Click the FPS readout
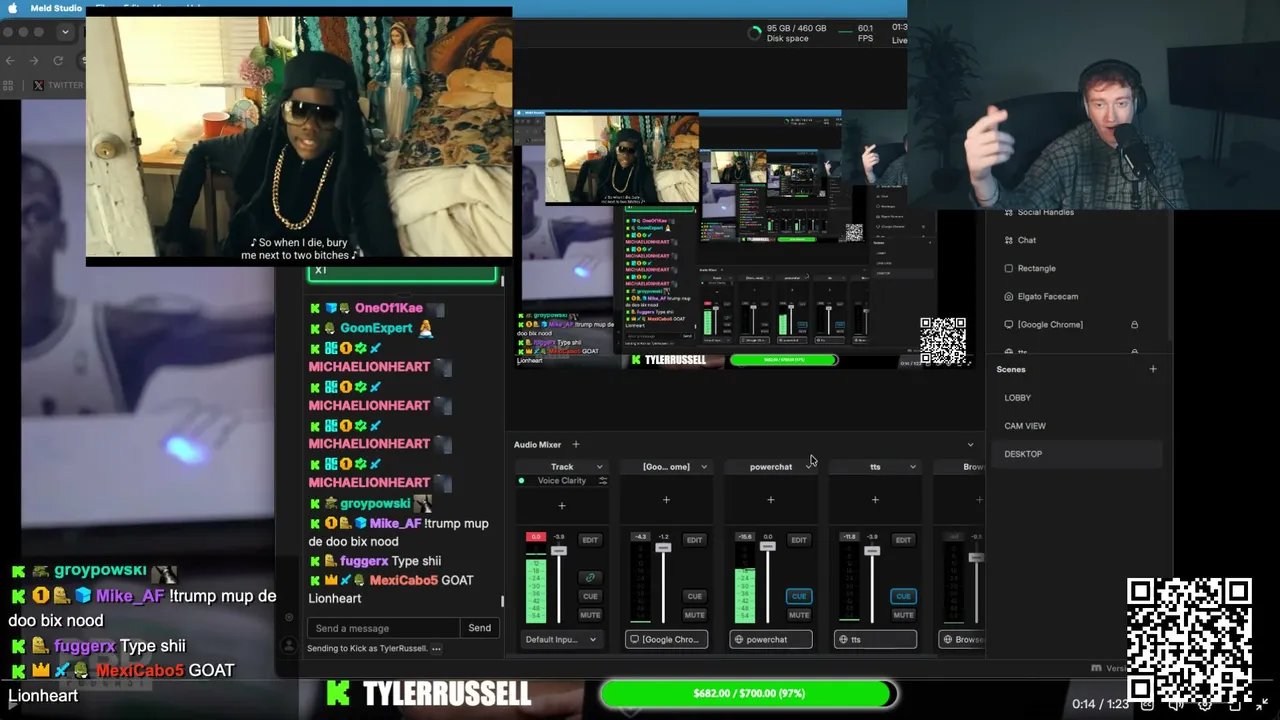 (x=857, y=33)
